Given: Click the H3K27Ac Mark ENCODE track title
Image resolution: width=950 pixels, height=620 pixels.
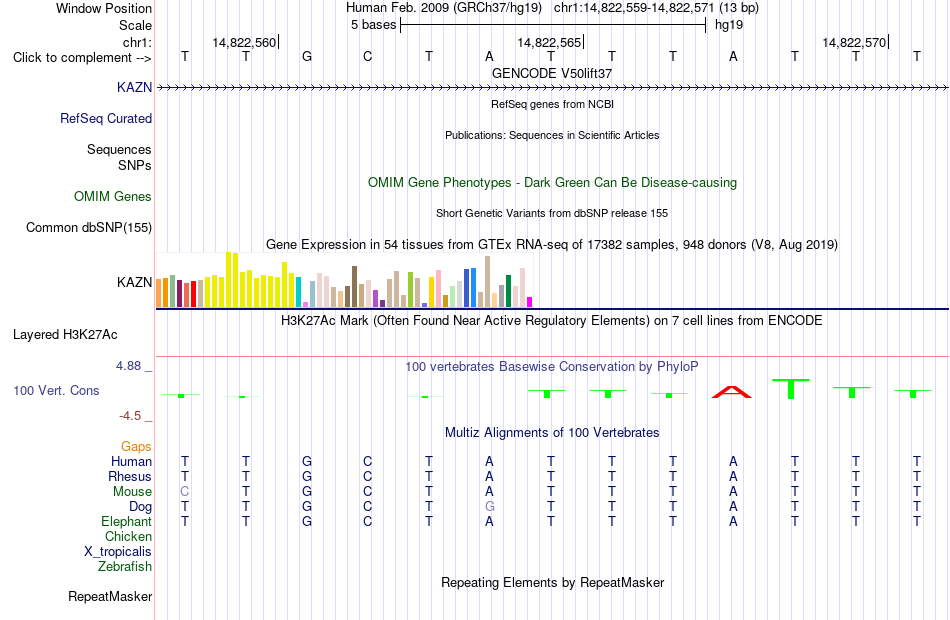Looking at the screenshot, I should 552,321.
